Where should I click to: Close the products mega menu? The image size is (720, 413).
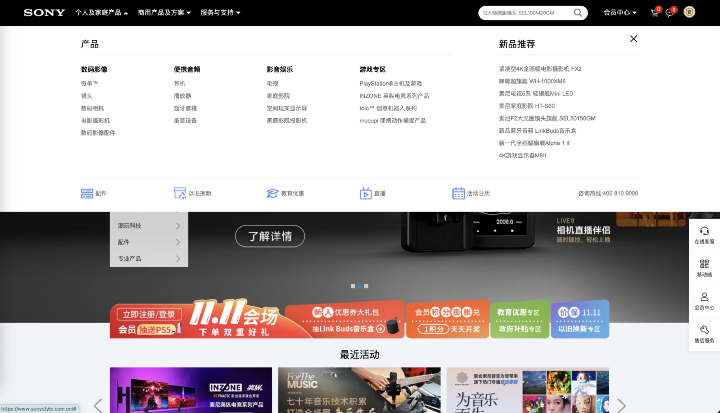(633, 39)
